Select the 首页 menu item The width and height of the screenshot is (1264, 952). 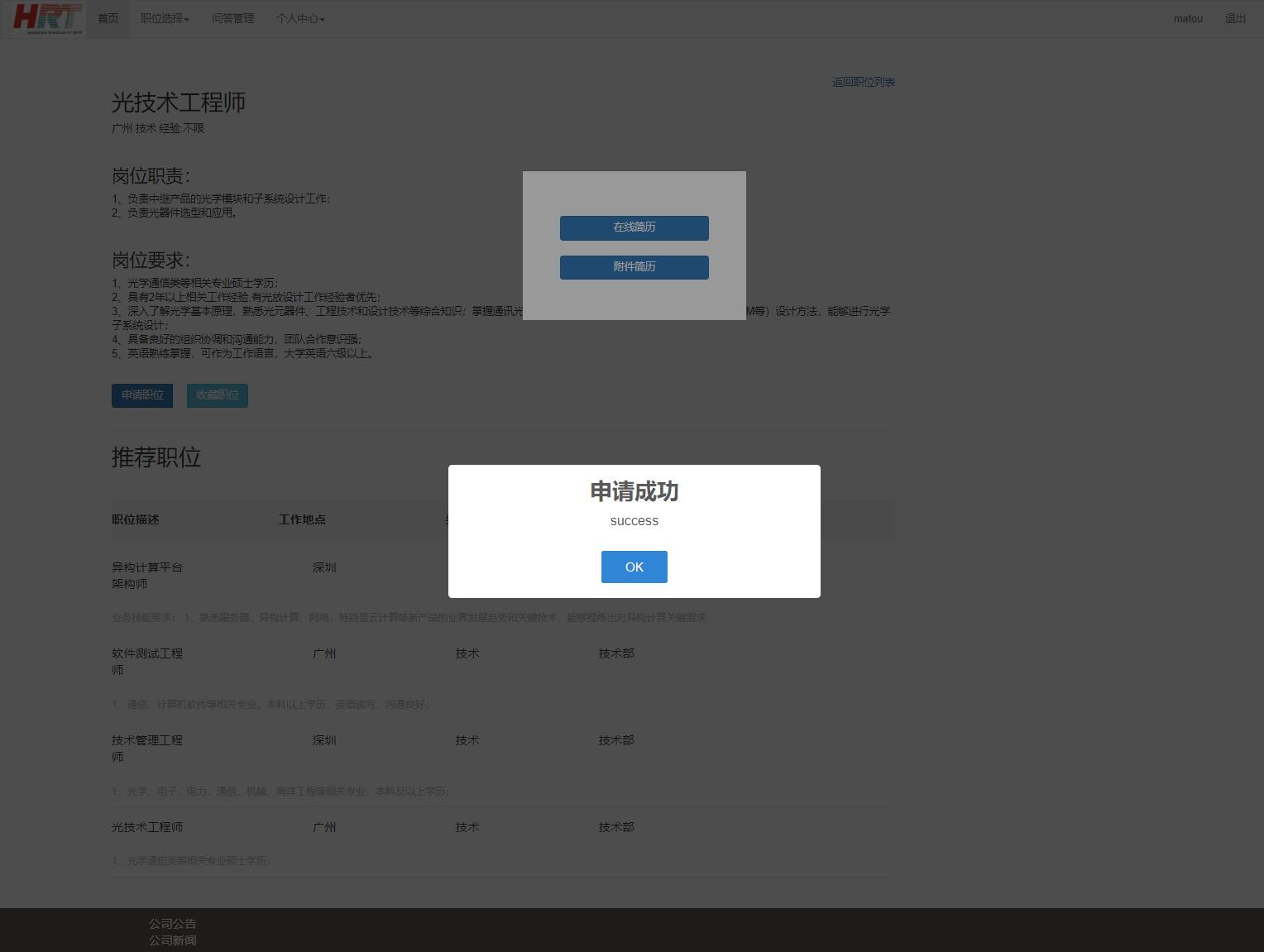[106, 18]
